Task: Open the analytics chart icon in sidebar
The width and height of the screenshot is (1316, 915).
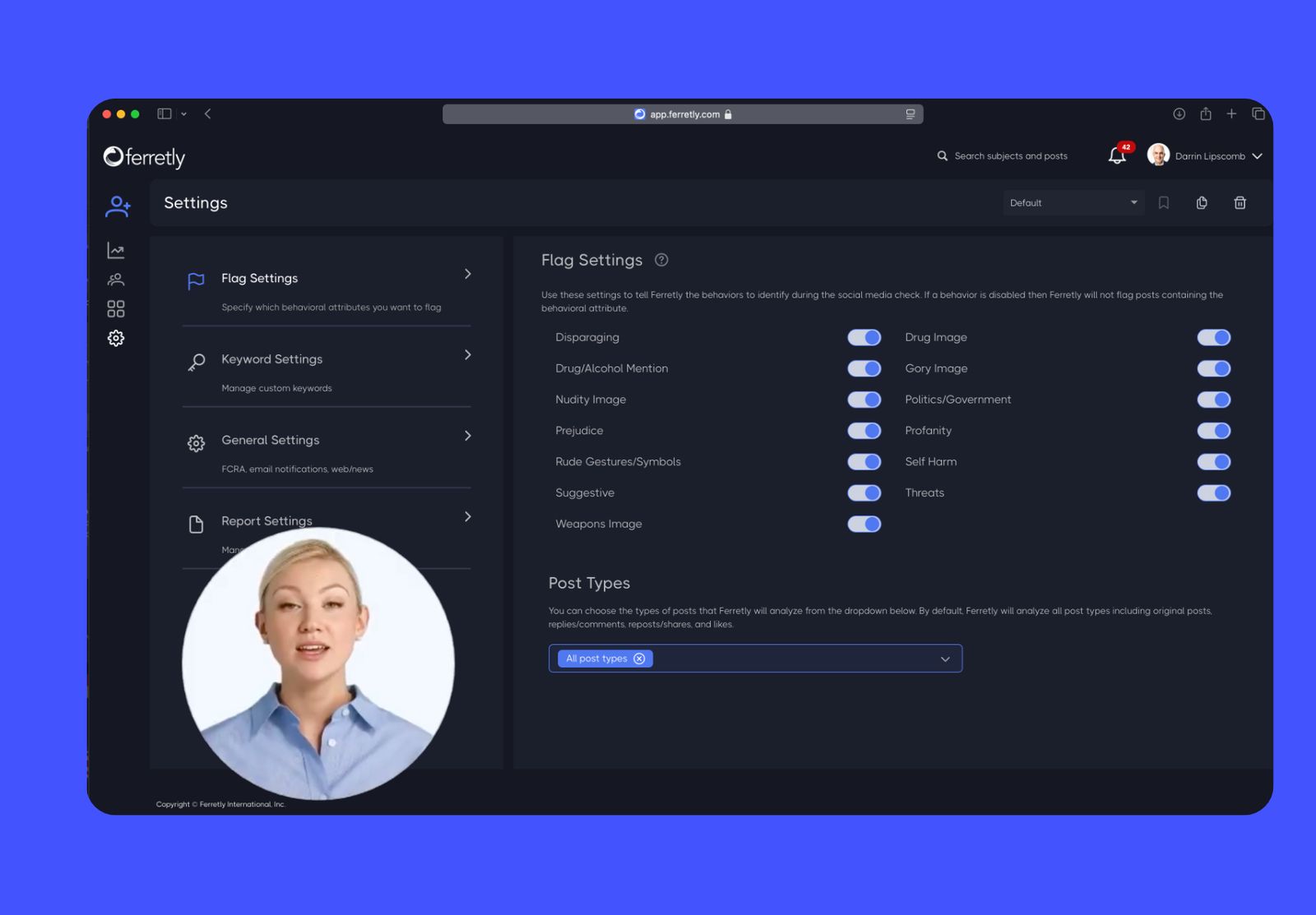Action: click(x=115, y=250)
